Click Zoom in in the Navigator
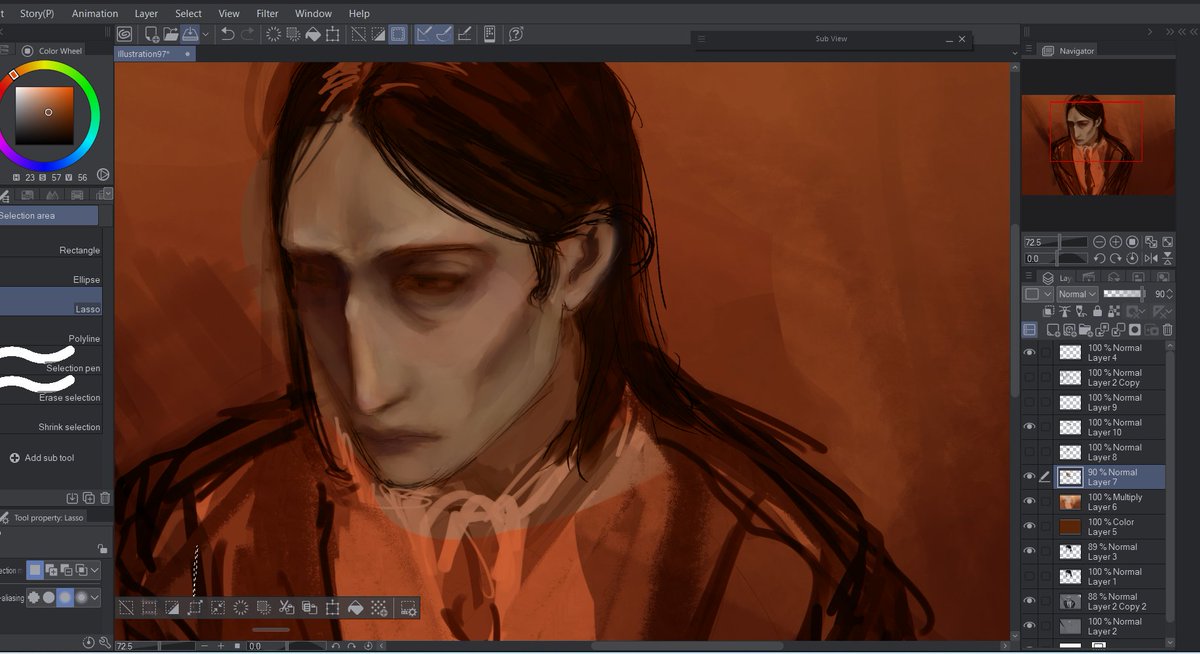1200x654 pixels. [1116, 242]
